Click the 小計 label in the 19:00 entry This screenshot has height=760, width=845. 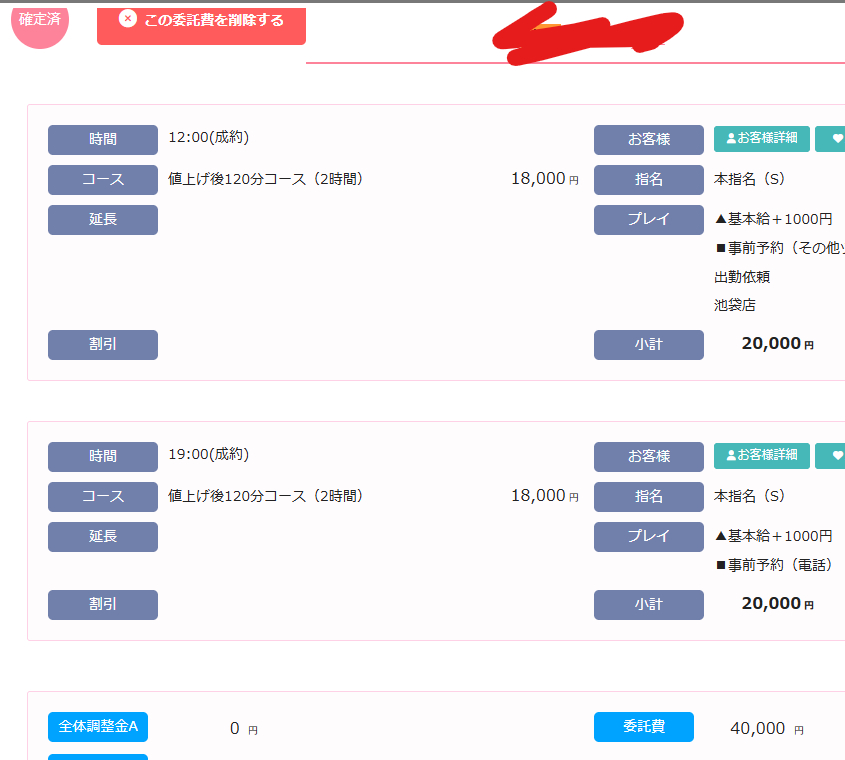coord(648,605)
